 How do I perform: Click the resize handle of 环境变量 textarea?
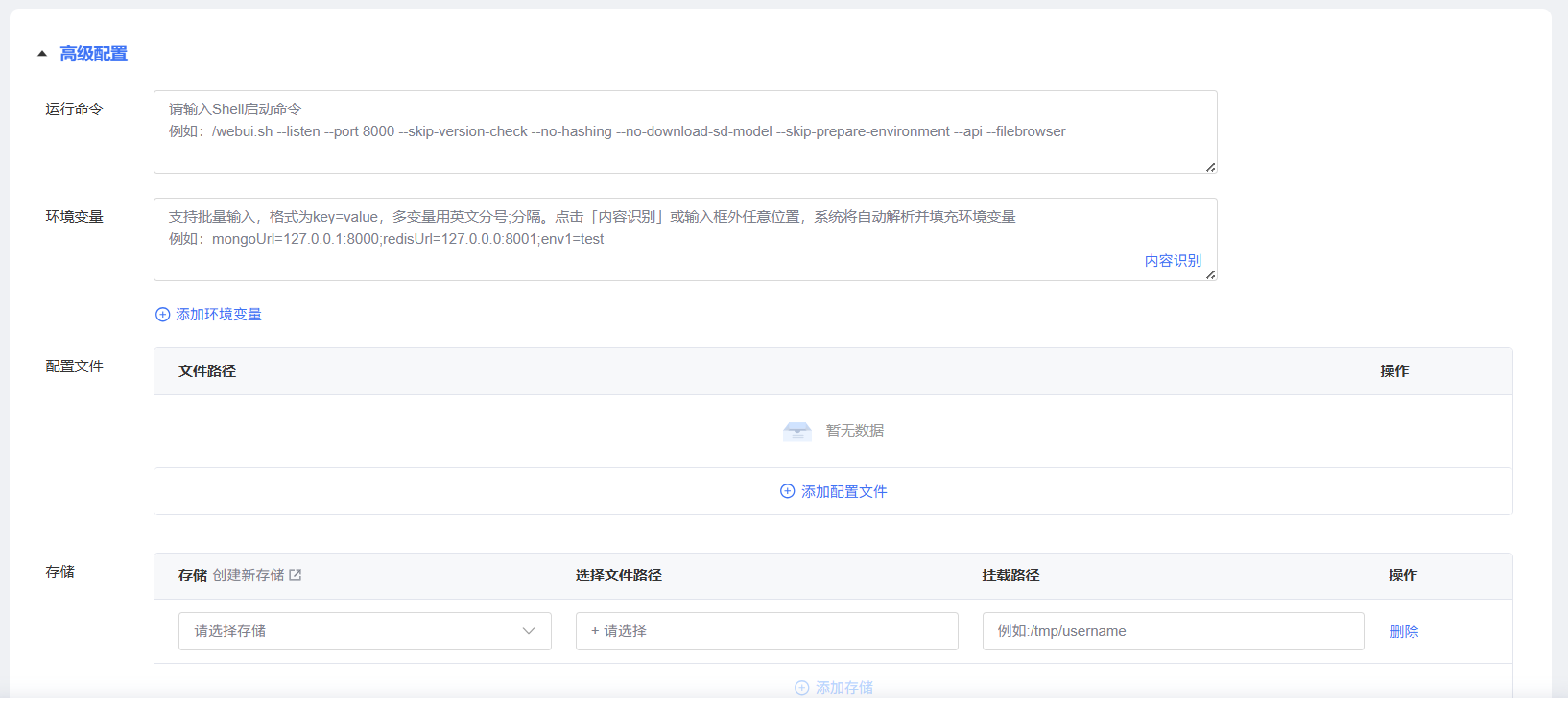(1210, 274)
